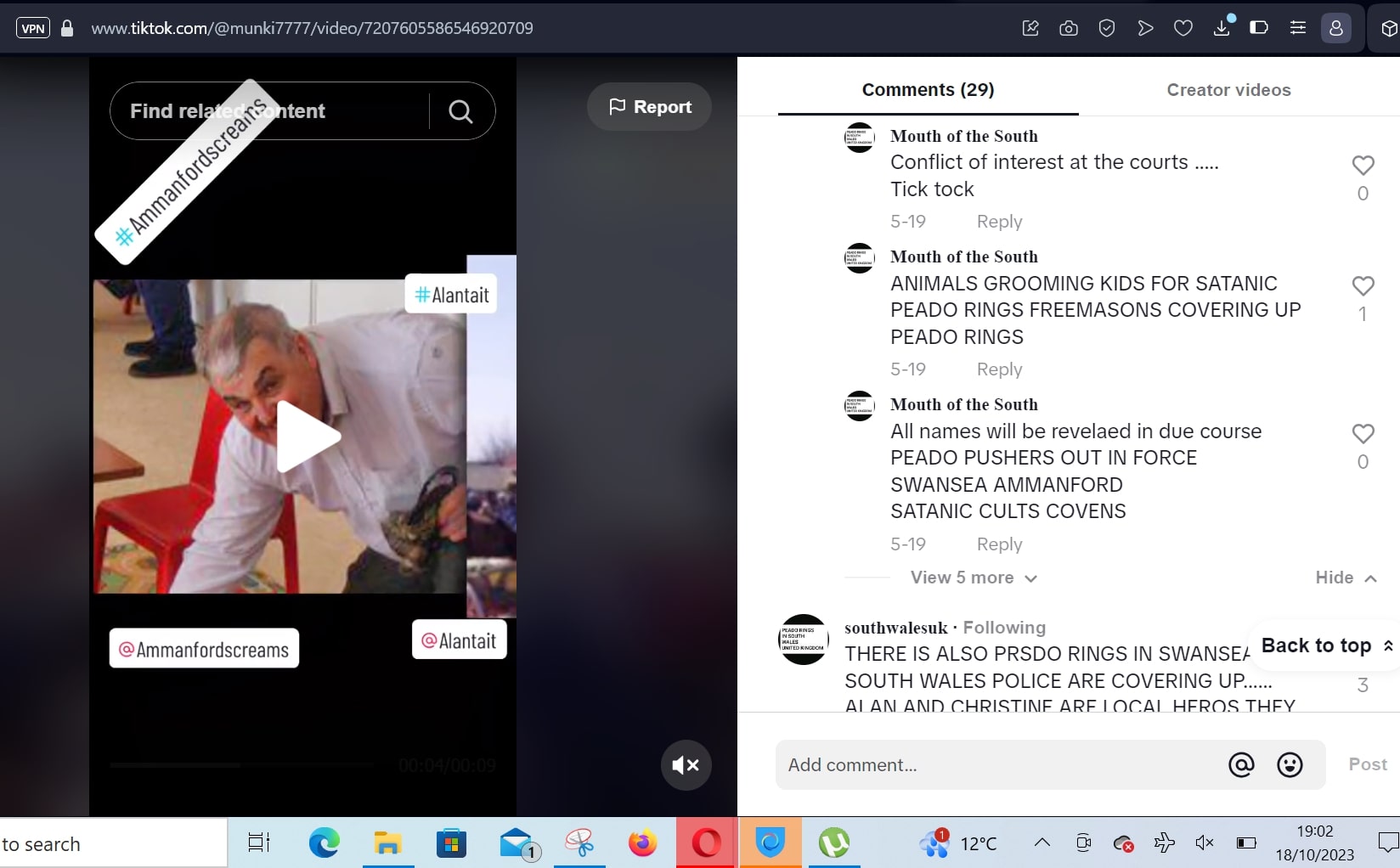The height and width of the screenshot is (868, 1400).
Task: Collapse replies with Hide chevron
Action: (x=1346, y=578)
